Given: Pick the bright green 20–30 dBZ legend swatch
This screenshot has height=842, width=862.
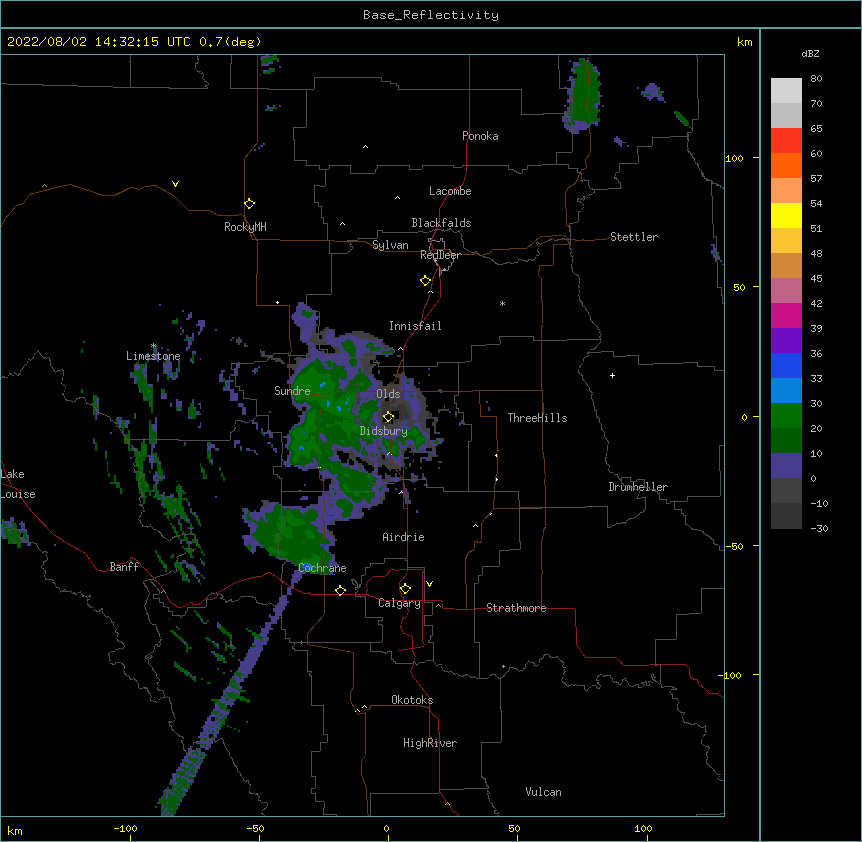Looking at the screenshot, I should [786, 416].
